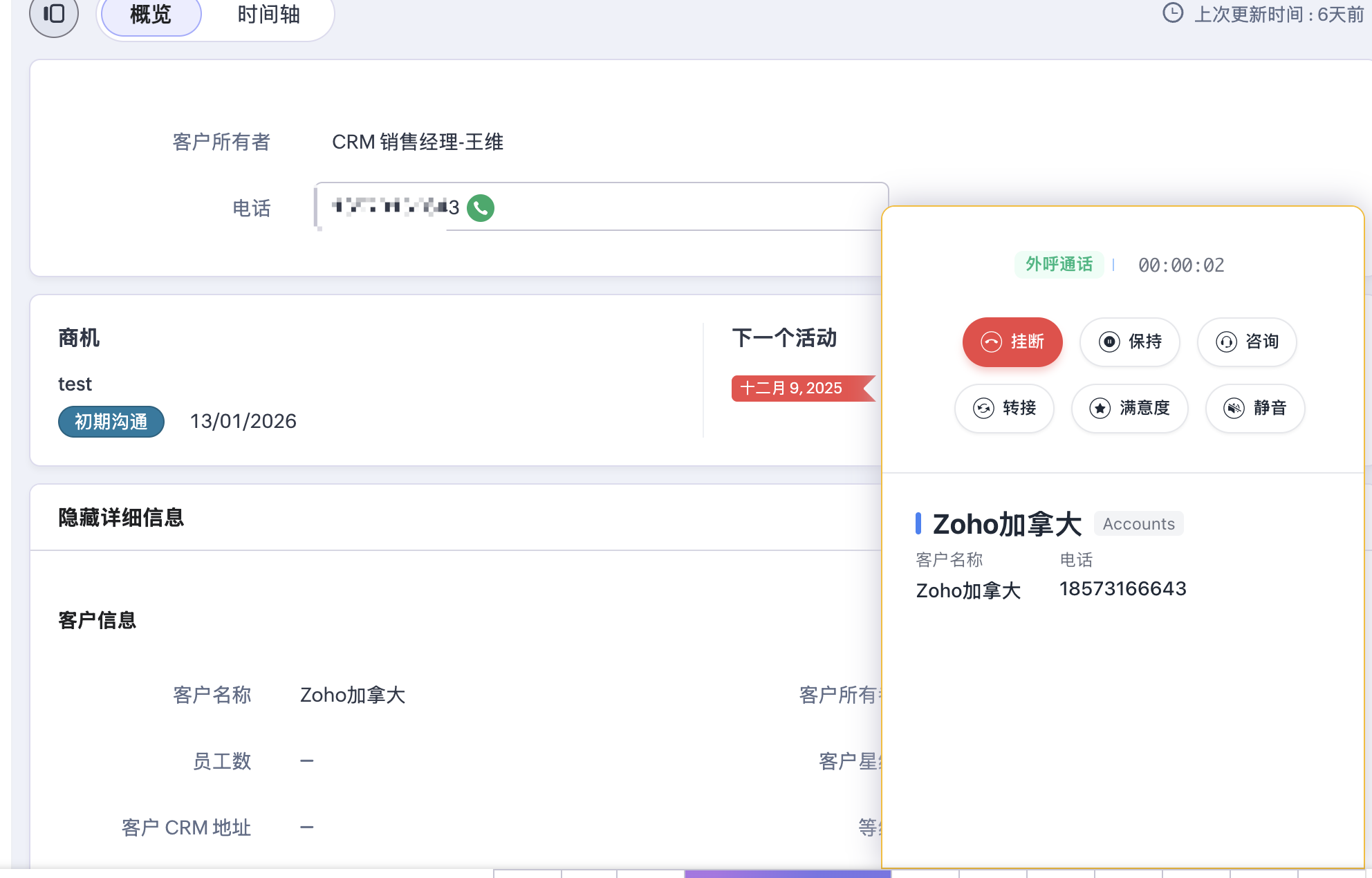The height and width of the screenshot is (878, 1372).
Task: Click the hang-up phone icon in red button
Action: pyautogui.click(x=991, y=342)
